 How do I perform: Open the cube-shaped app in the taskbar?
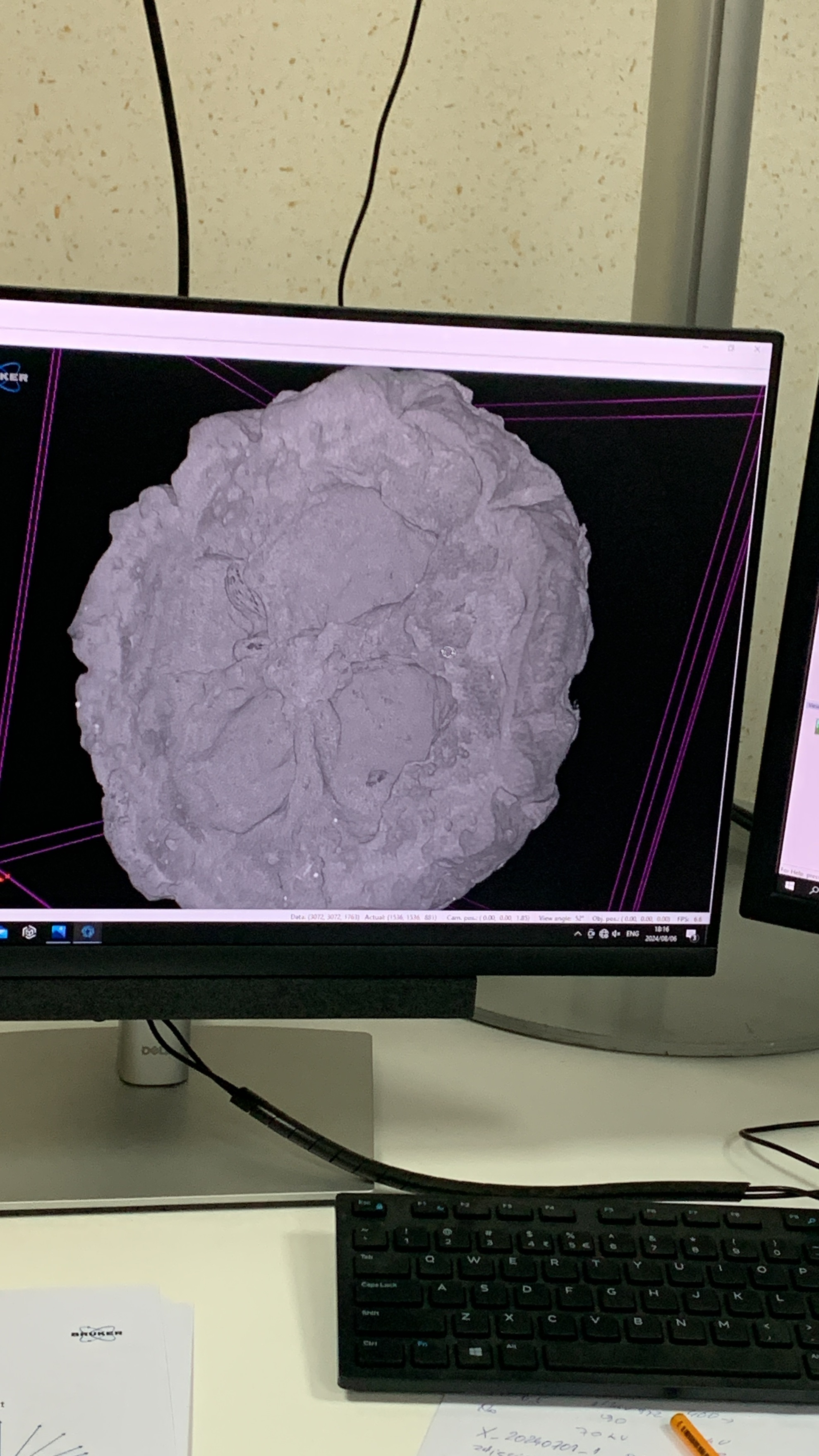click(29, 932)
